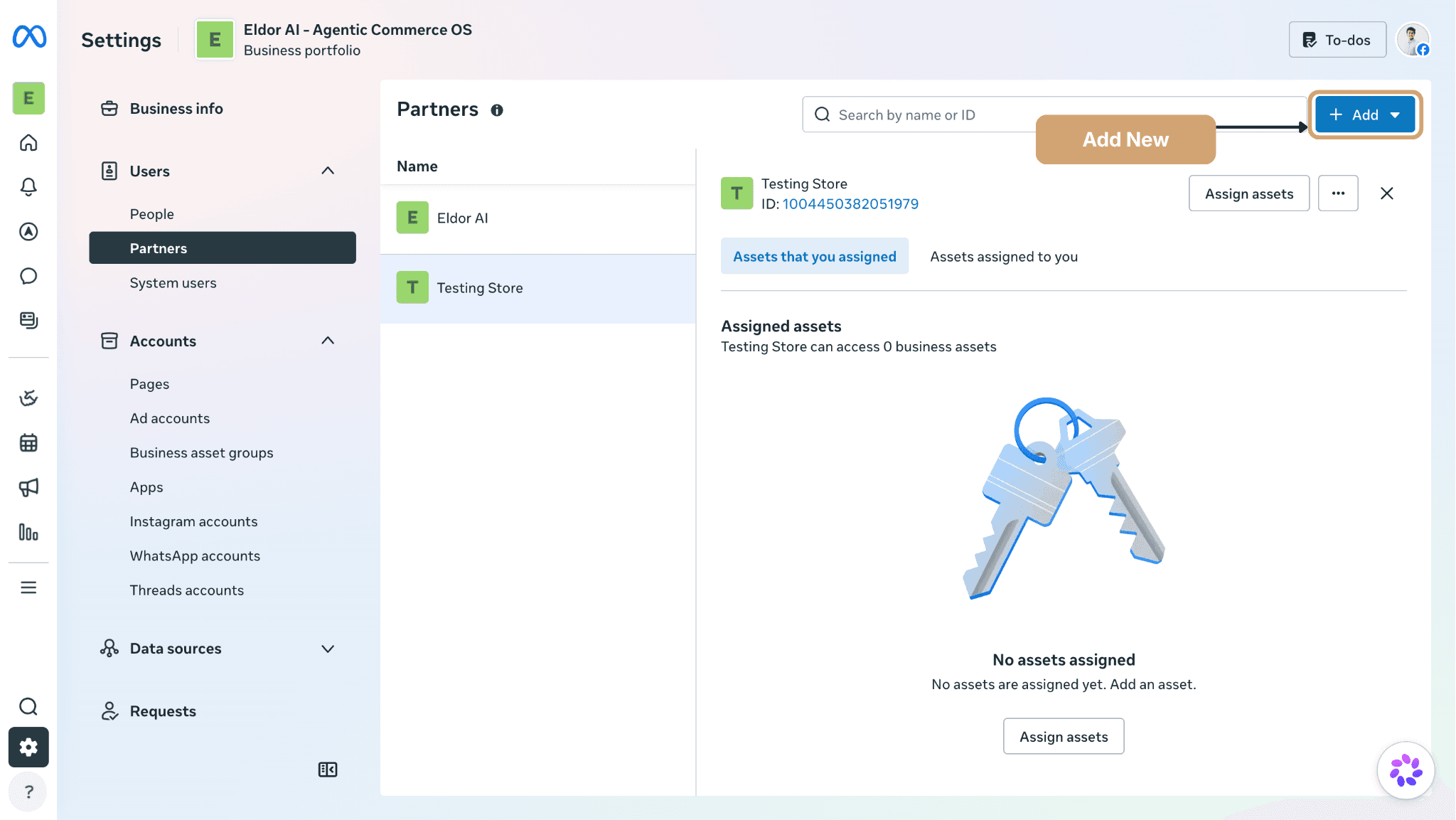1456x820 pixels.
Task: Open the colorful assistant icon bottom right
Action: [x=1406, y=770]
